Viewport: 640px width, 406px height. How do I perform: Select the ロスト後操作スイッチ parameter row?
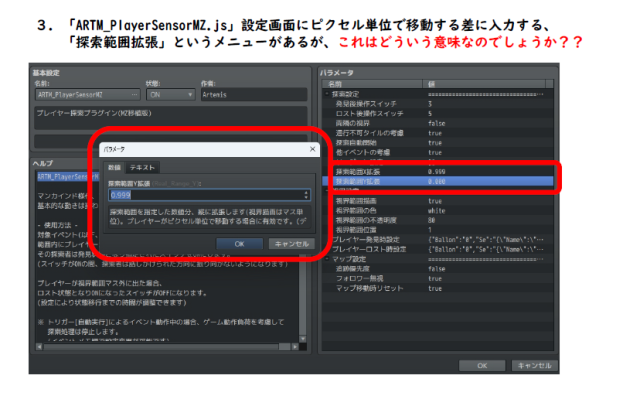(x=438, y=113)
